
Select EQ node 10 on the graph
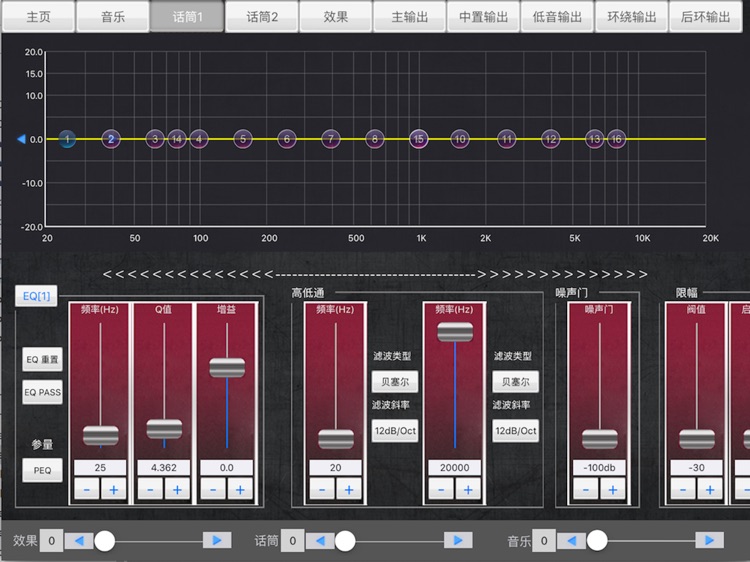tap(460, 139)
